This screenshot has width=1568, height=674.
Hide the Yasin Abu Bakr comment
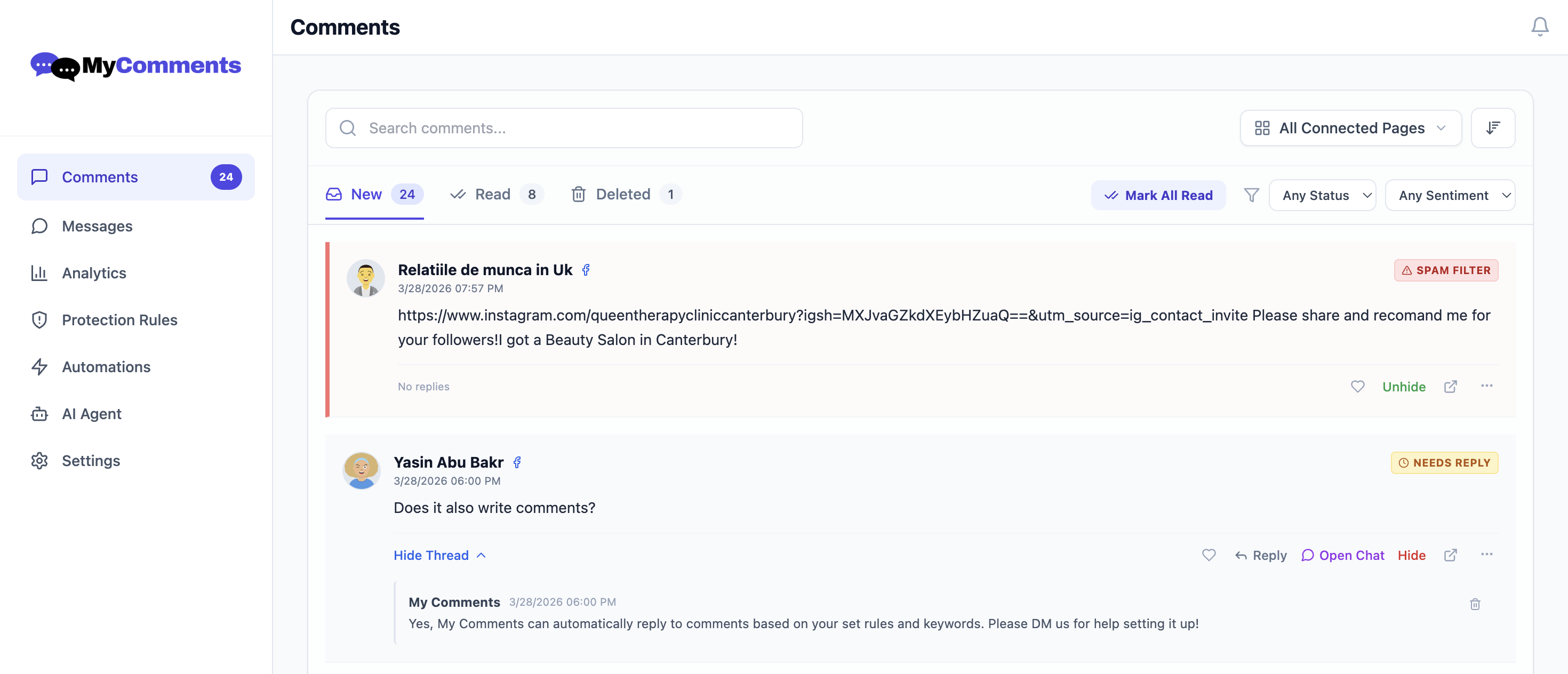(x=1411, y=556)
